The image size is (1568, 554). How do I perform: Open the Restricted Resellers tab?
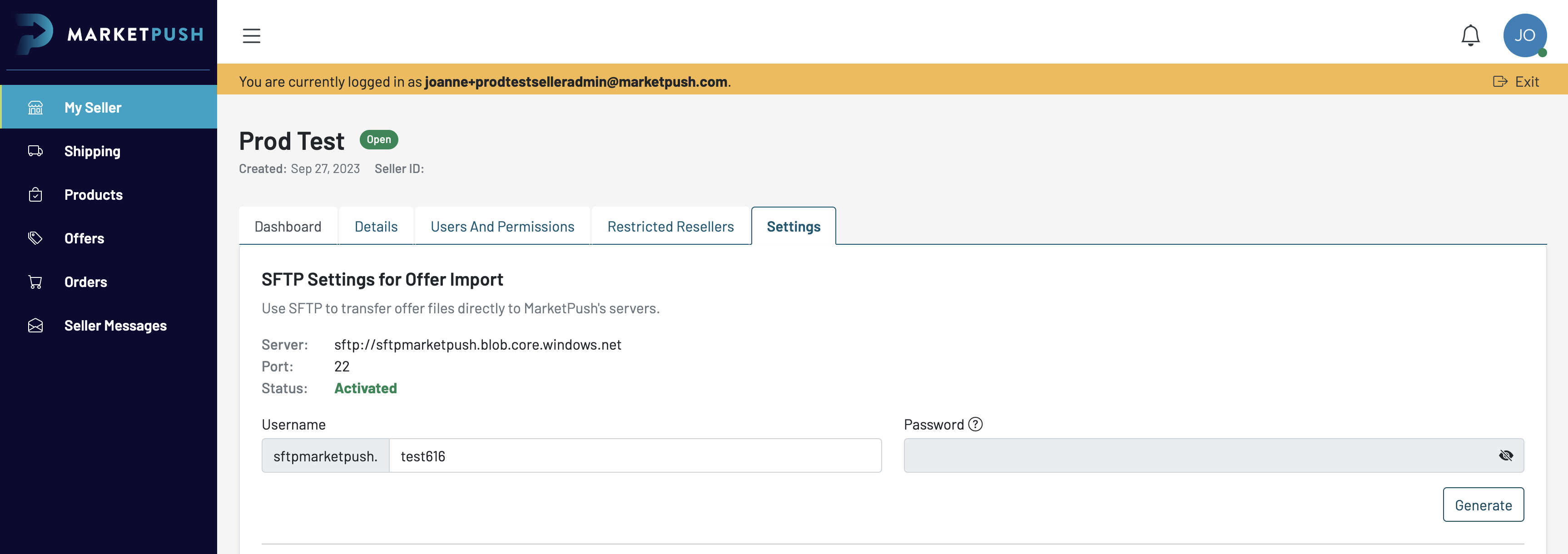pos(670,227)
